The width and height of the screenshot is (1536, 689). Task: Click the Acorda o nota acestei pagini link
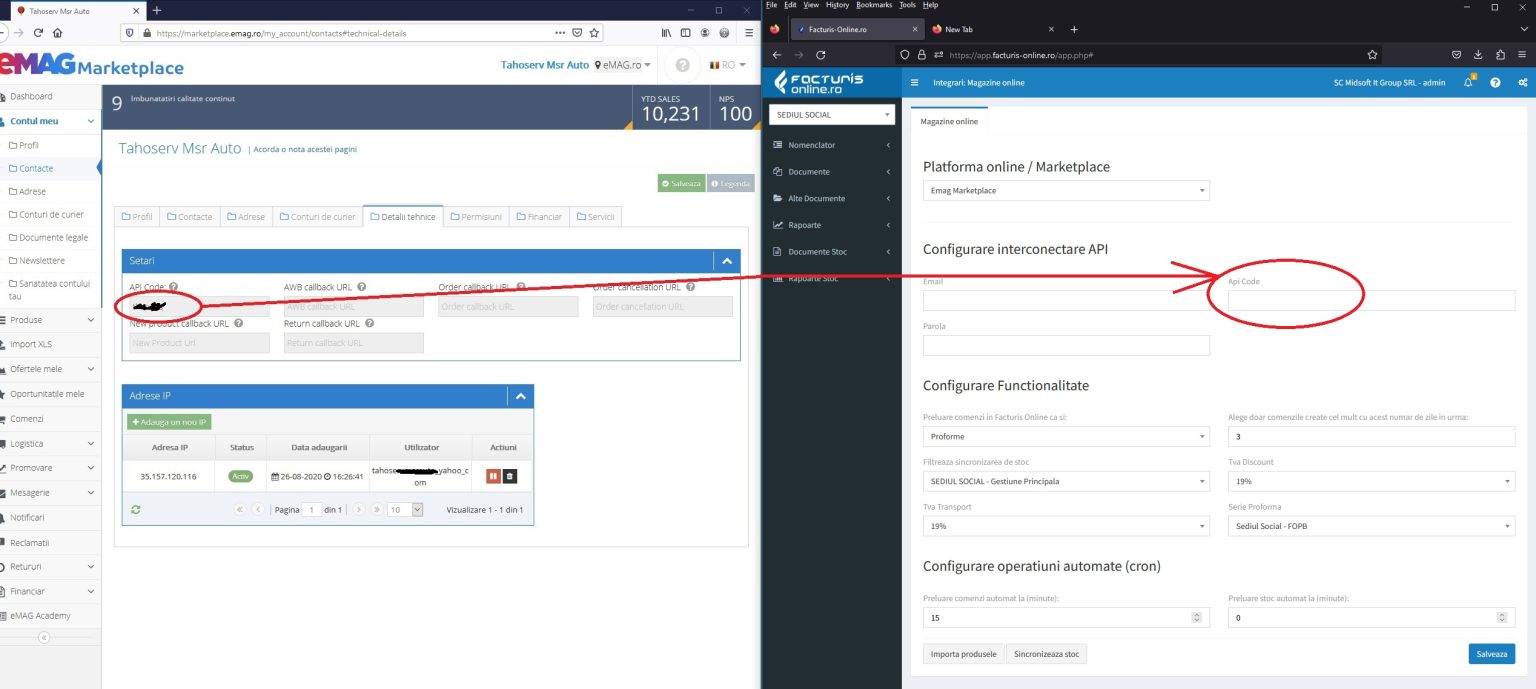click(305, 149)
